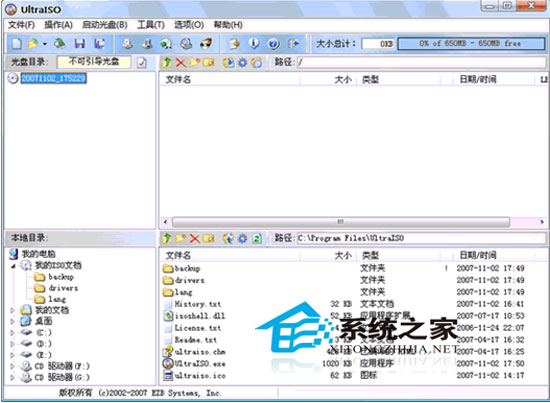
Task: Click the right scroll arrow of upper list
Action: pos(542,222)
